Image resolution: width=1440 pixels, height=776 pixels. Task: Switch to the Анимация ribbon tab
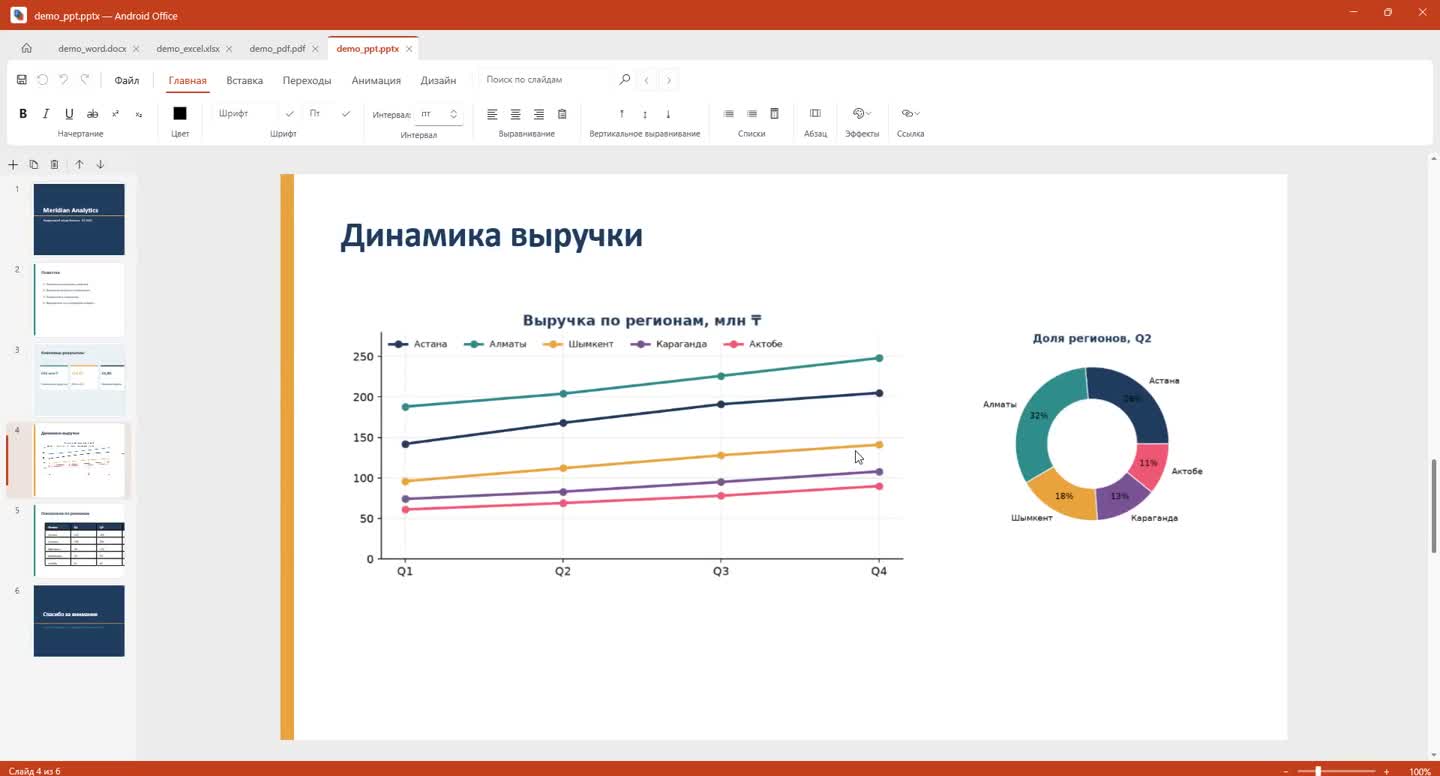click(x=376, y=80)
